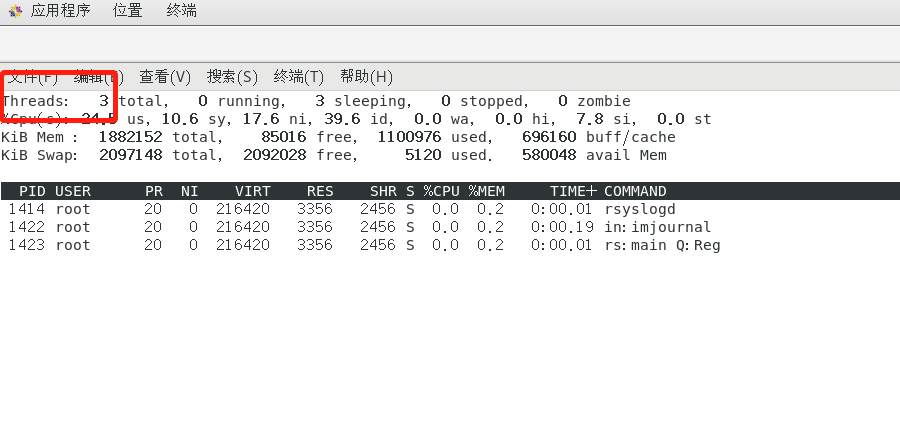
Task: Click the 5120 swap used value
Action: point(423,155)
